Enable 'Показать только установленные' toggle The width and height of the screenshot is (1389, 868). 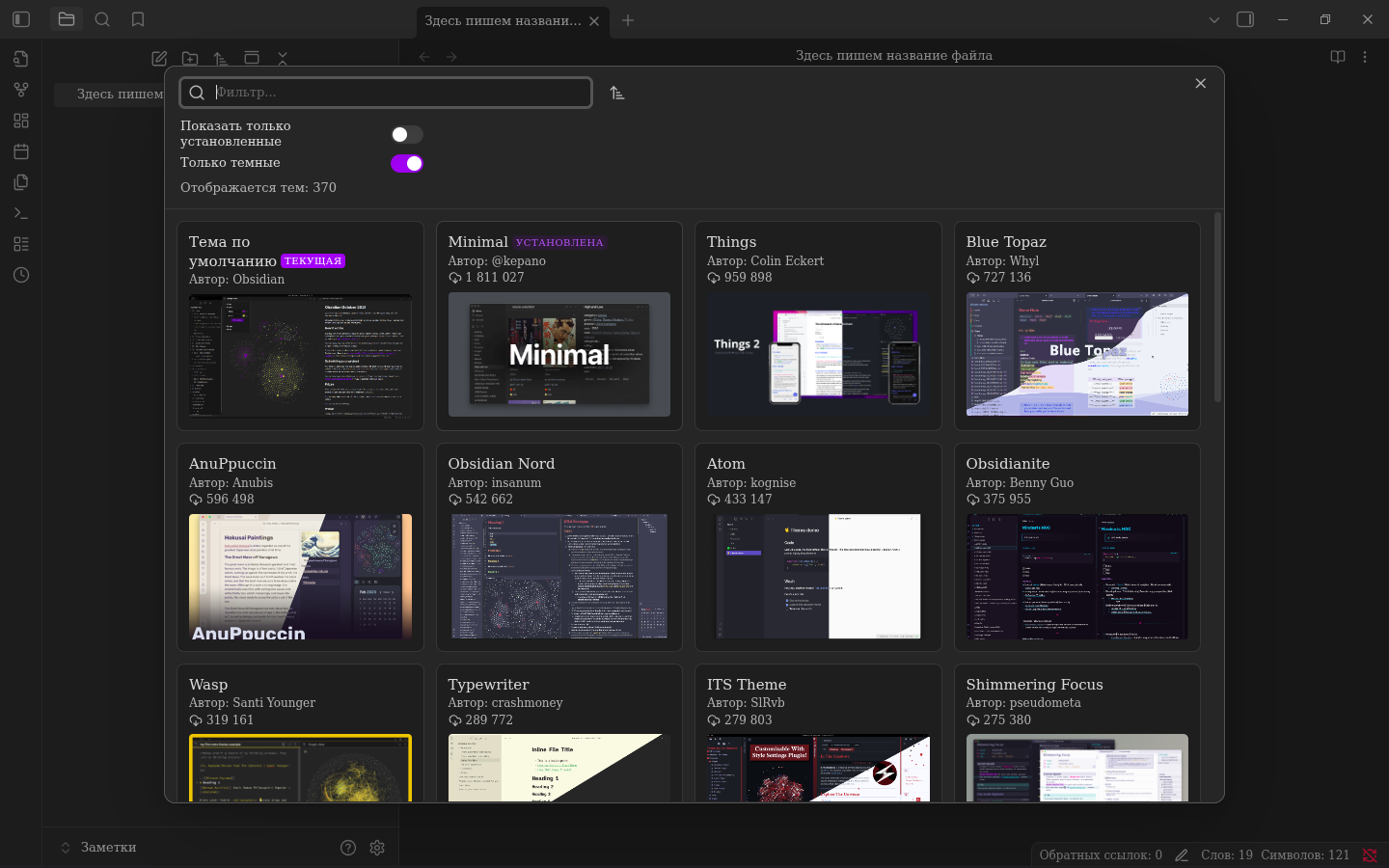[406, 135]
